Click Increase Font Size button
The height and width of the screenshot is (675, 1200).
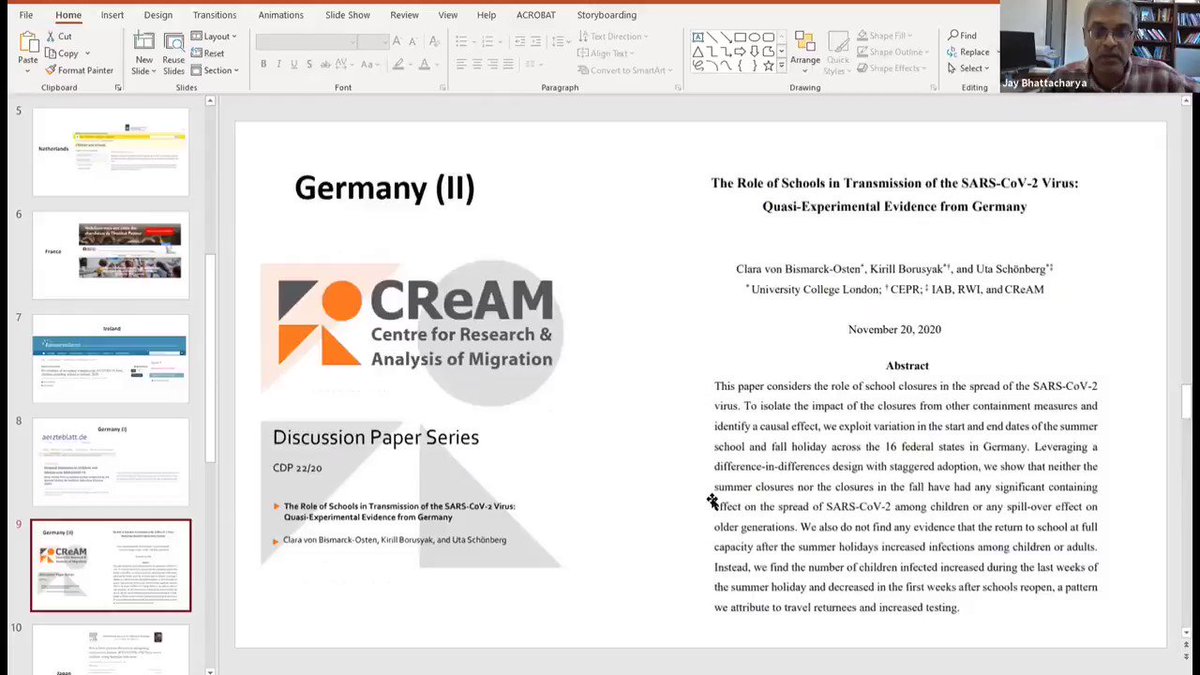396,41
